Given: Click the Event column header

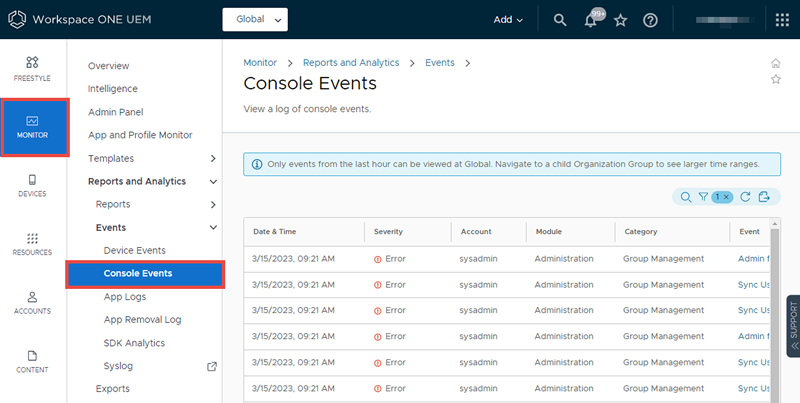Looking at the screenshot, I should (x=749, y=232).
